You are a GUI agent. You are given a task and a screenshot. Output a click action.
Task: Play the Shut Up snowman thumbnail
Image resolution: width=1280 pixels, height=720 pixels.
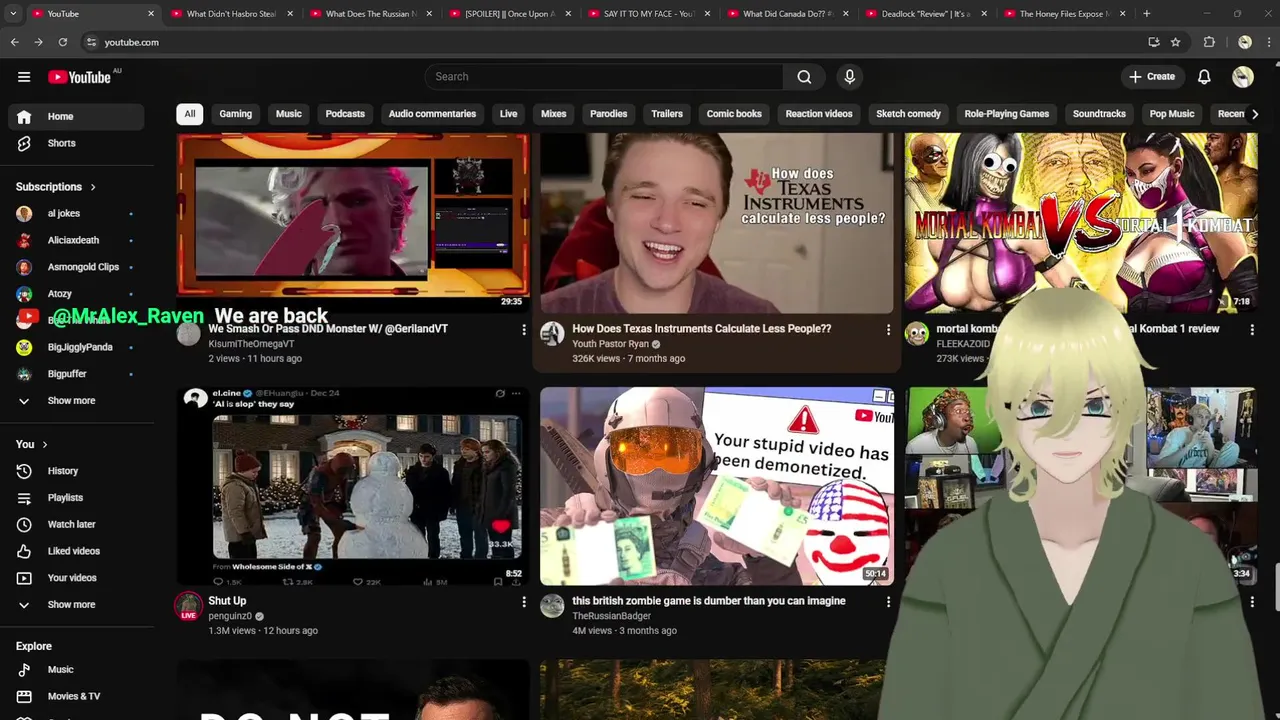click(x=353, y=486)
